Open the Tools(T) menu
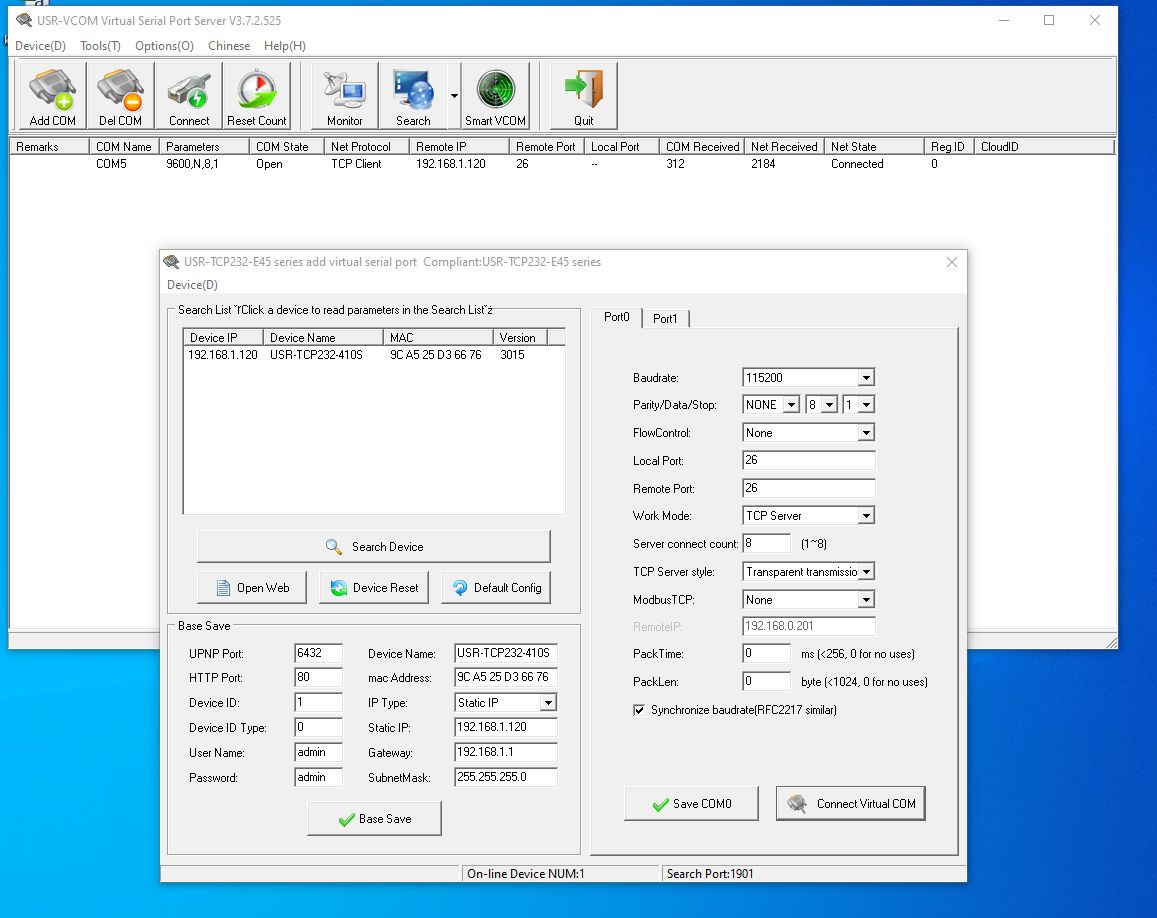The height and width of the screenshot is (918, 1157). pos(100,46)
